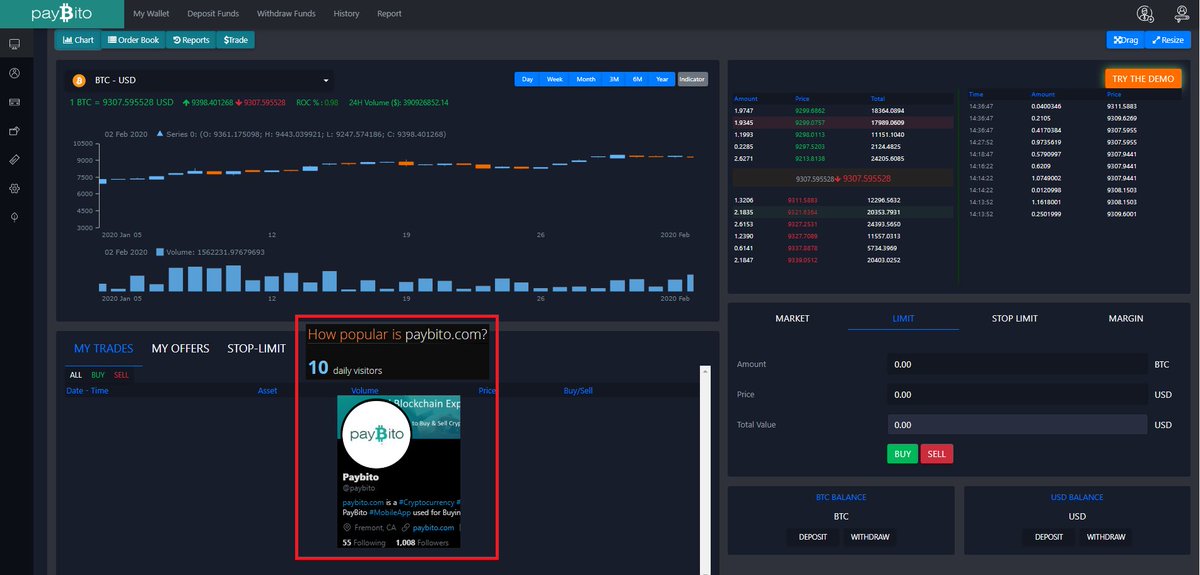Image resolution: width=1200 pixels, height=575 pixels.
Task: Switch to the MY OFFERS tab
Action: click(181, 348)
